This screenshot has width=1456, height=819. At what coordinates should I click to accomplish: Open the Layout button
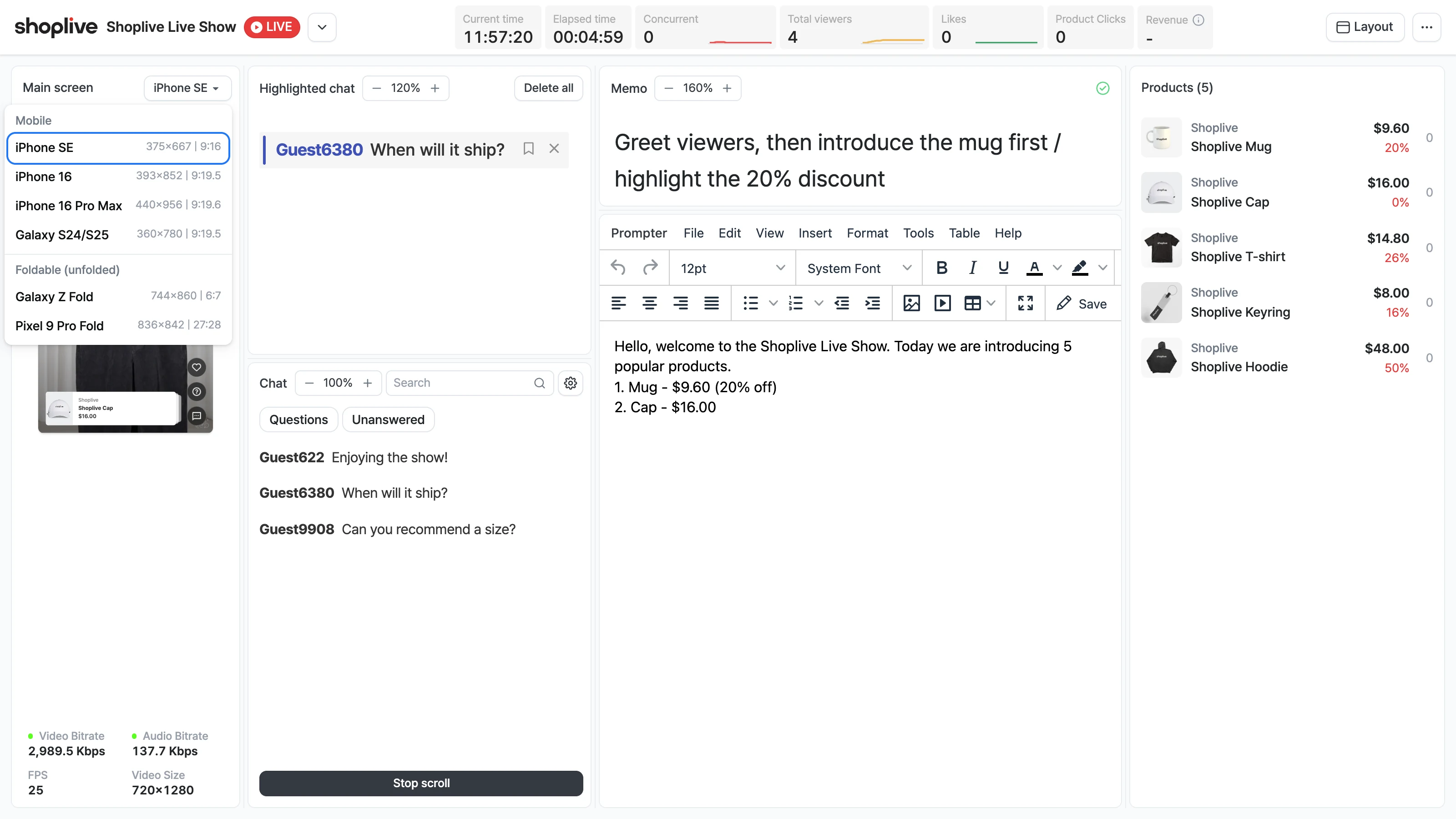coord(1365,27)
